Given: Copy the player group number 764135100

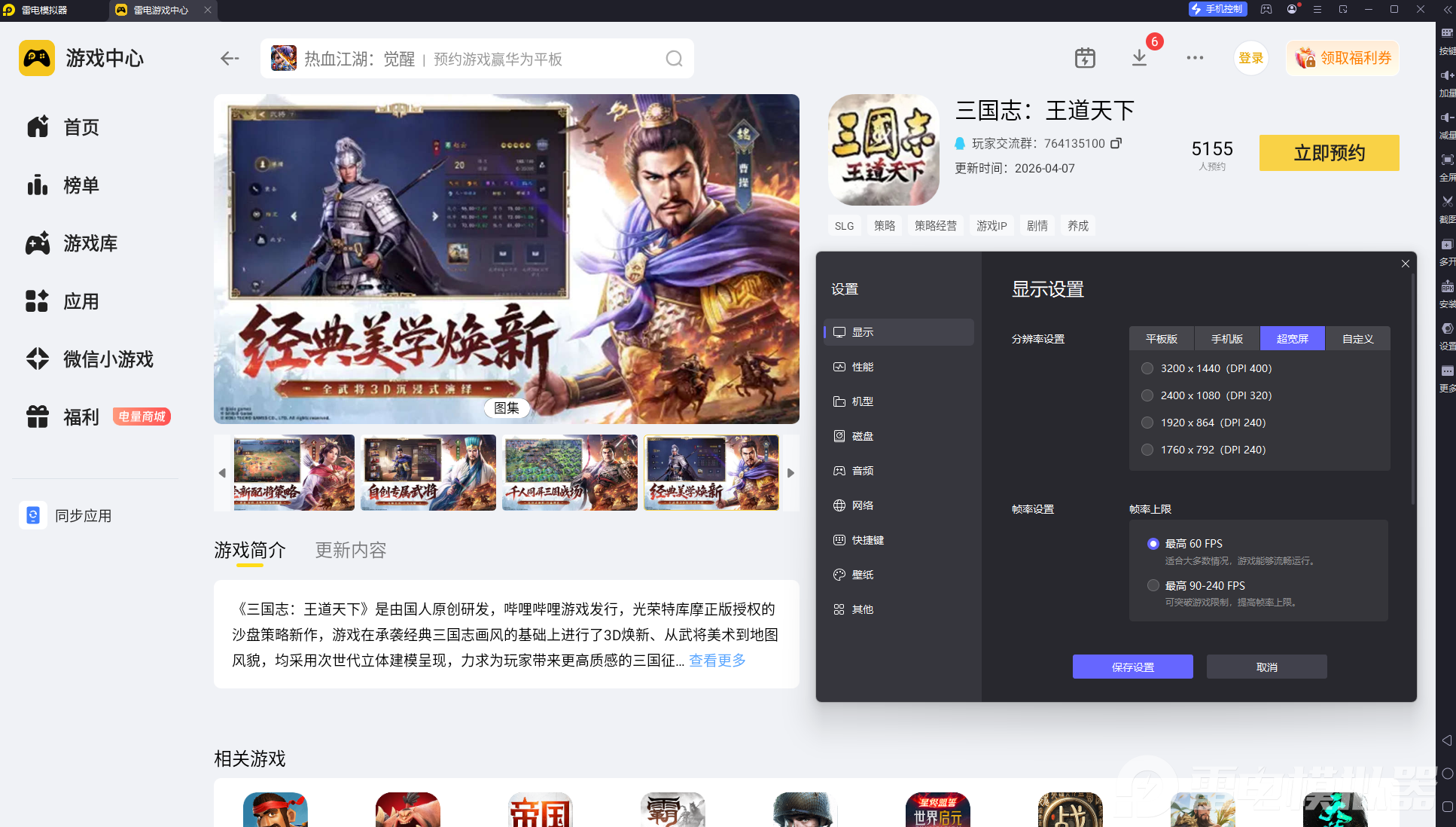Looking at the screenshot, I should (1116, 143).
